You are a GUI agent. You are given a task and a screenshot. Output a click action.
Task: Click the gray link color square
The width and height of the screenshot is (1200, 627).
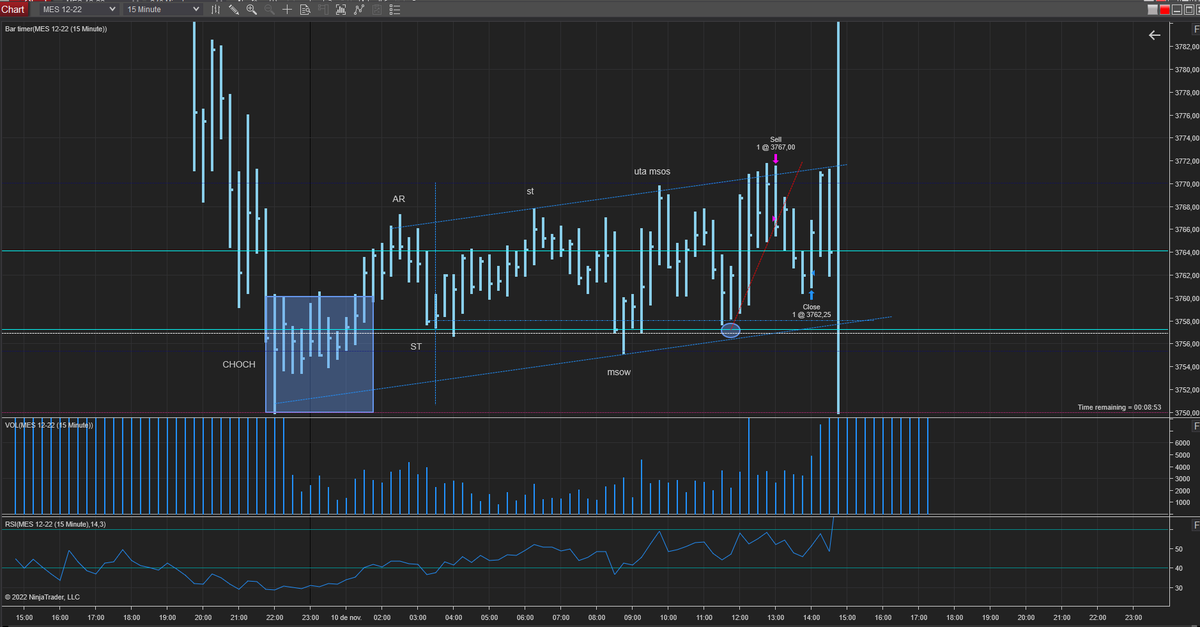click(x=1153, y=9)
